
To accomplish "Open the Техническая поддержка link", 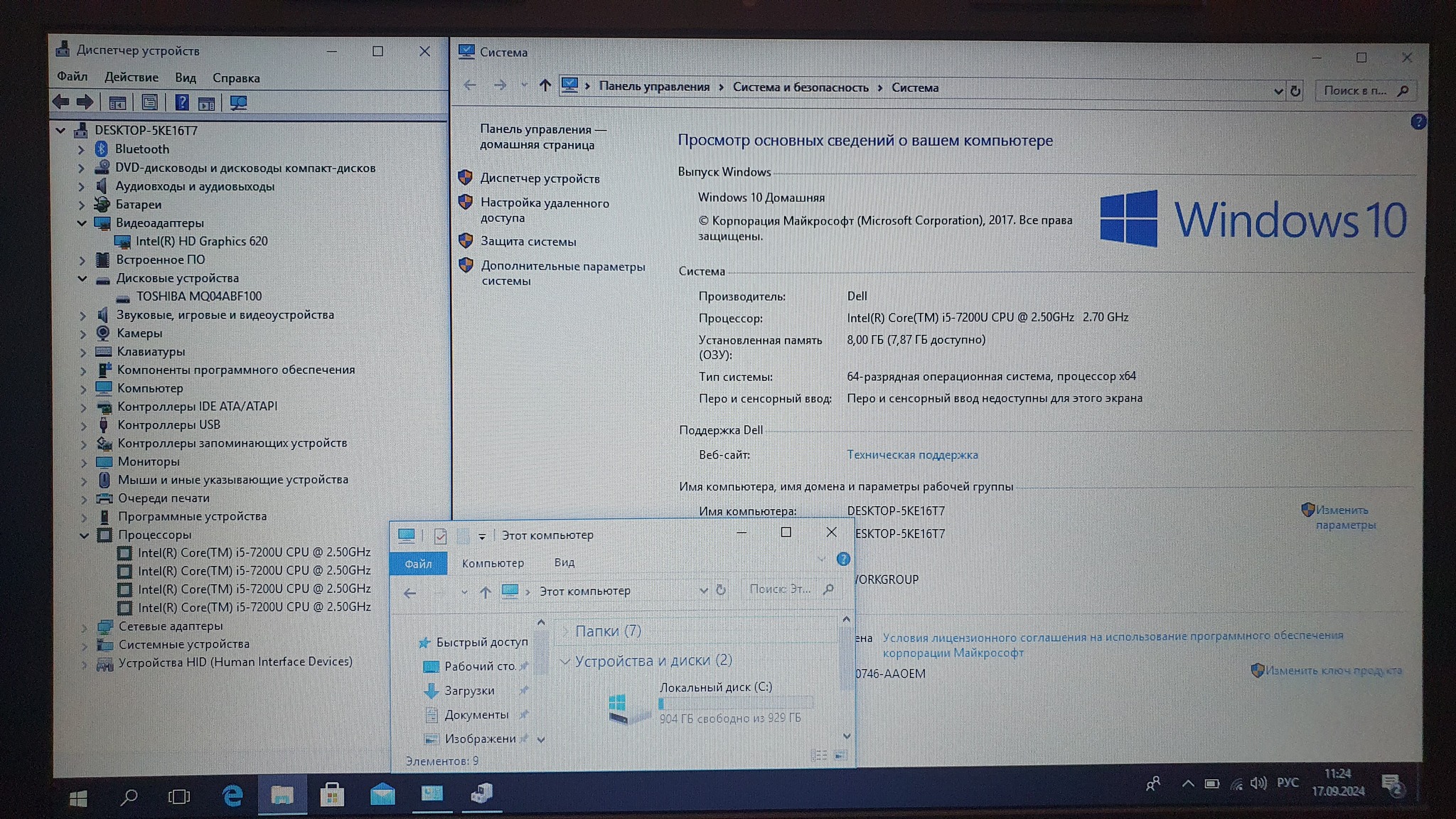I will tap(911, 455).
